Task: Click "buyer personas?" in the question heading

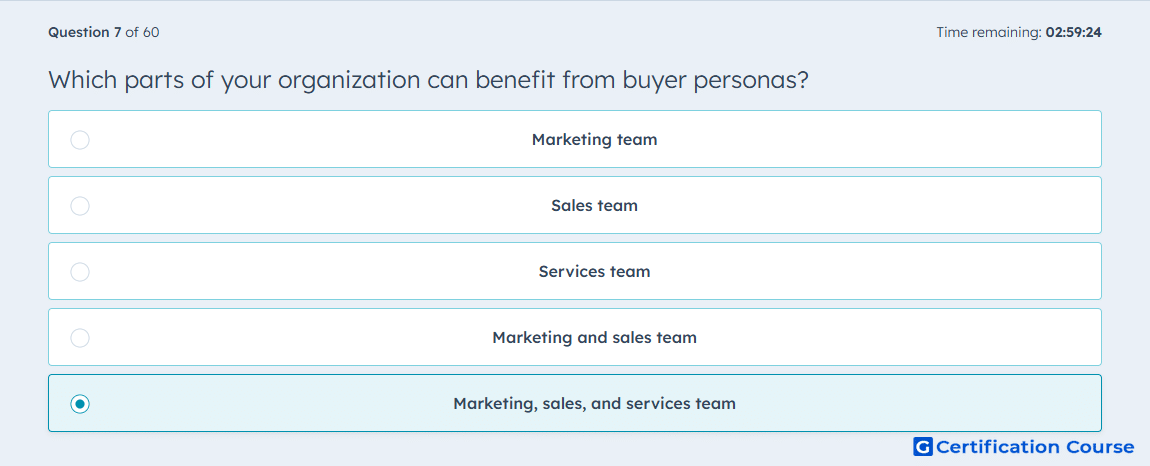Action: click(716, 81)
